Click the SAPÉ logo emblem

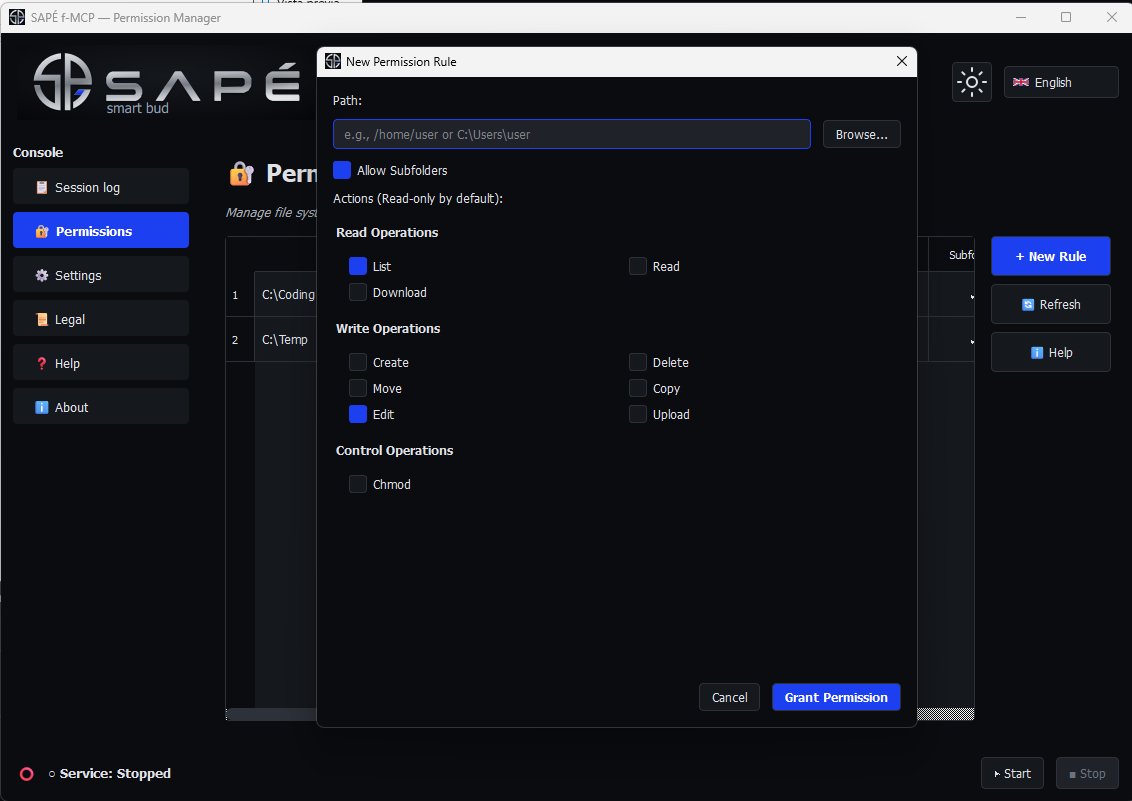pyautogui.click(x=64, y=82)
